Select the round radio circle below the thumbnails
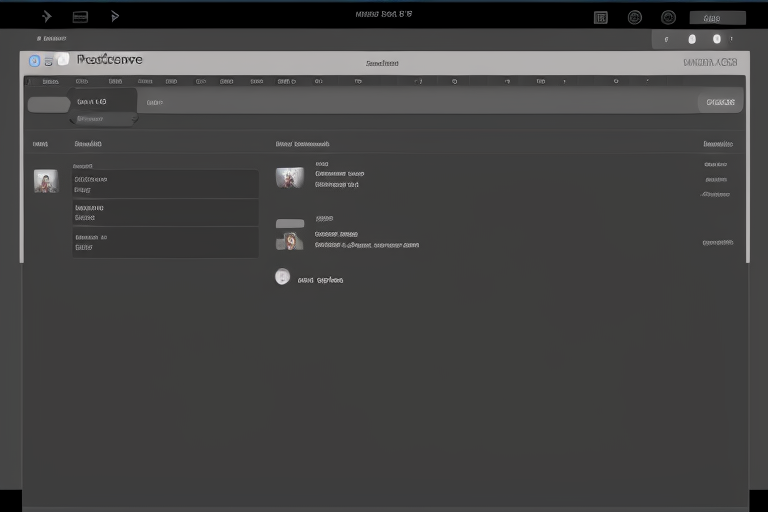Screen dimensions: 768x512 click(282, 277)
